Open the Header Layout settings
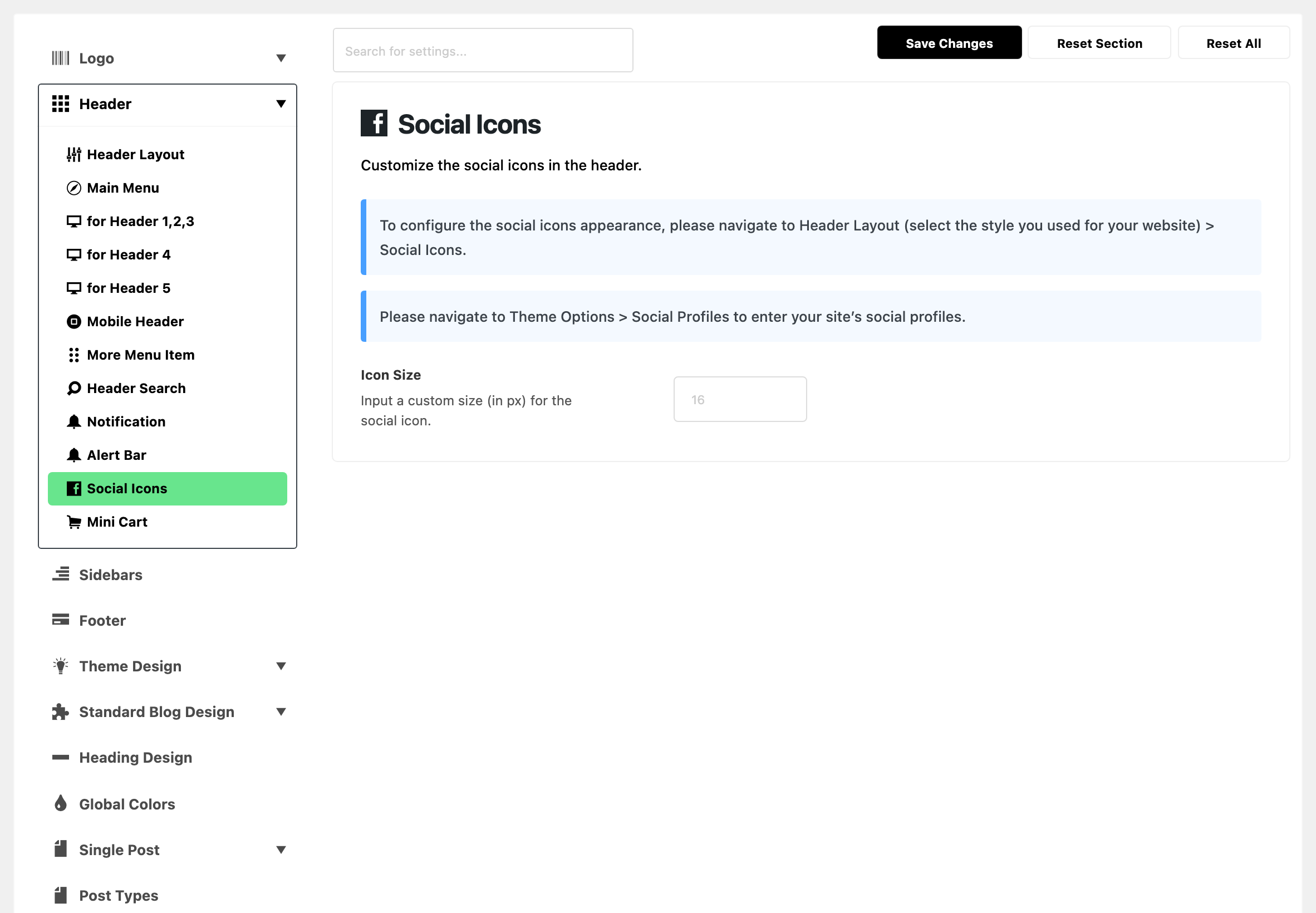The height and width of the screenshot is (913, 1316). [x=167, y=154]
